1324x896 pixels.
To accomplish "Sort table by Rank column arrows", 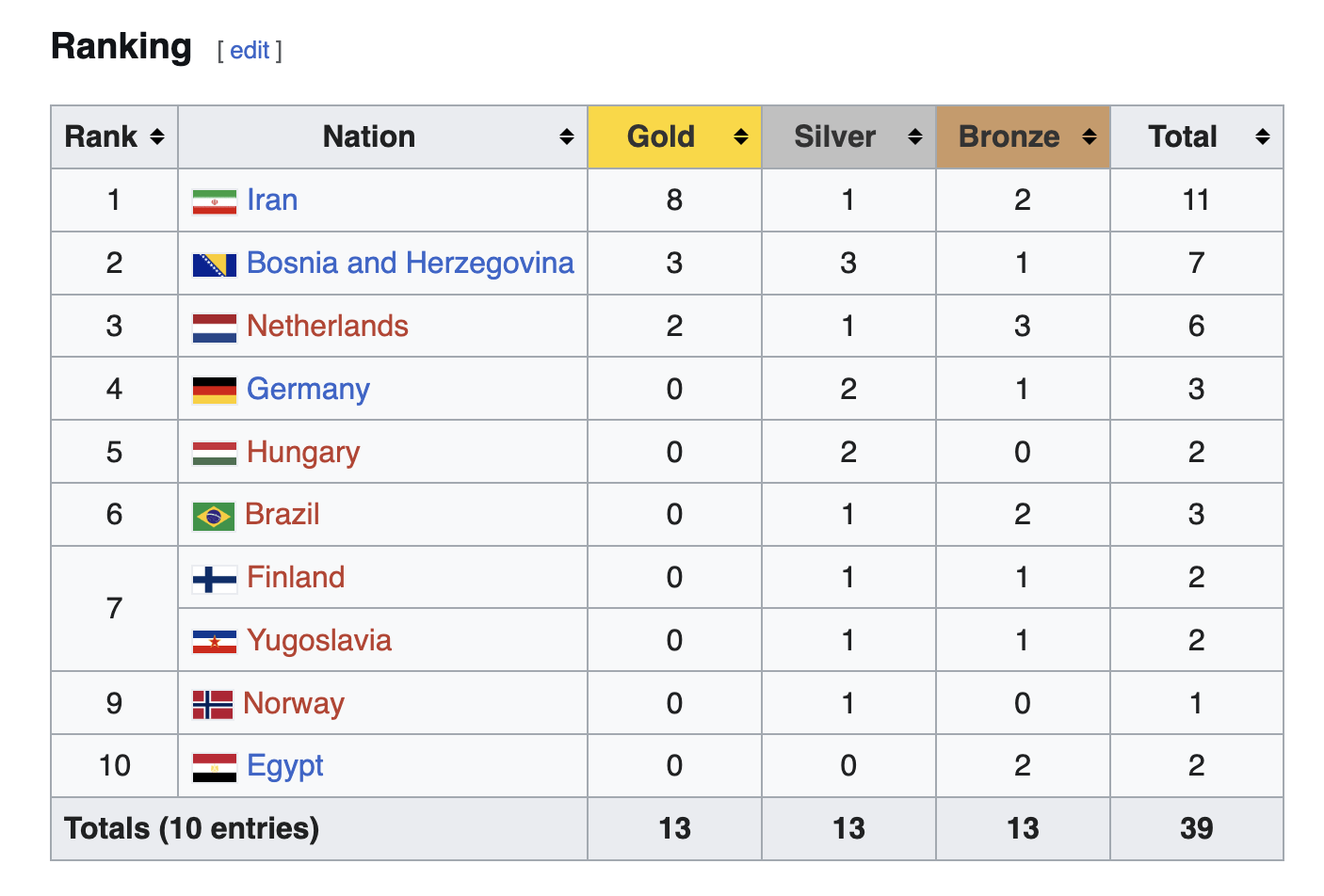I will (x=157, y=137).
